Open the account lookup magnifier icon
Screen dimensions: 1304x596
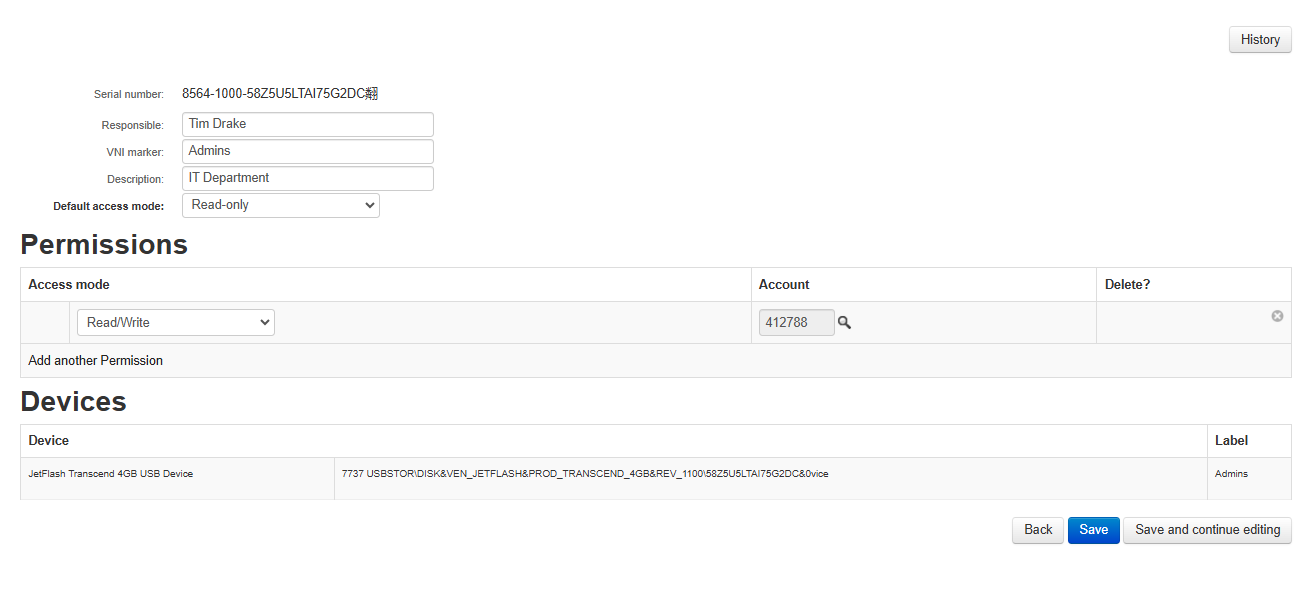click(x=845, y=322)
